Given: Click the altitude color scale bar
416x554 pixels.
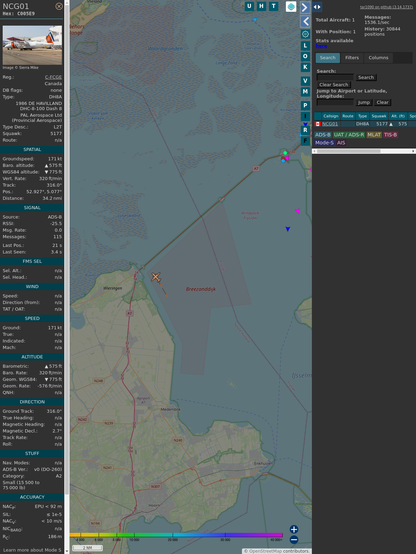Looking at the screenshot, I should point(176,535).
